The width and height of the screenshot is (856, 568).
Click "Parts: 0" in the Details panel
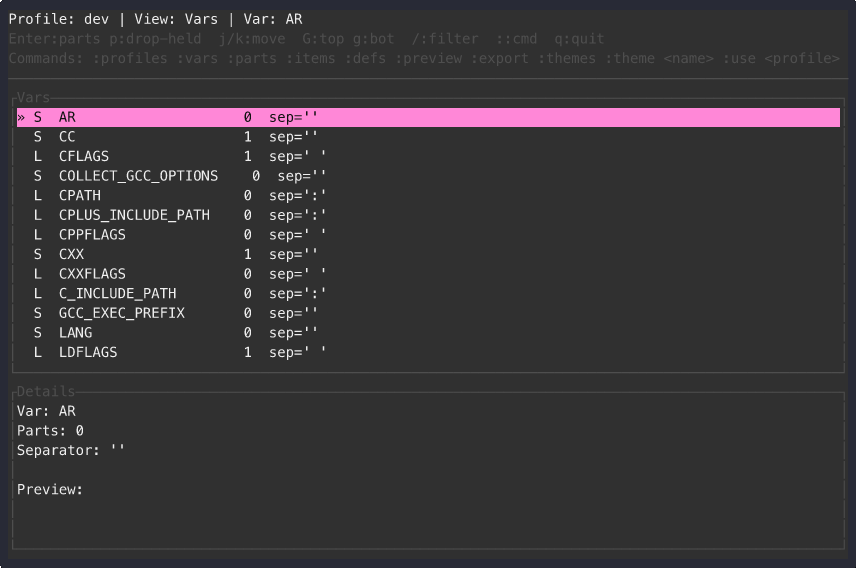50,431
